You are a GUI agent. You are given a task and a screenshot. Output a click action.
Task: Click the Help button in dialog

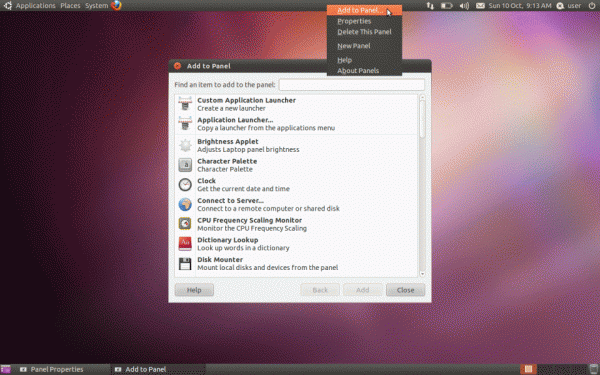click(x=194, y=290)
